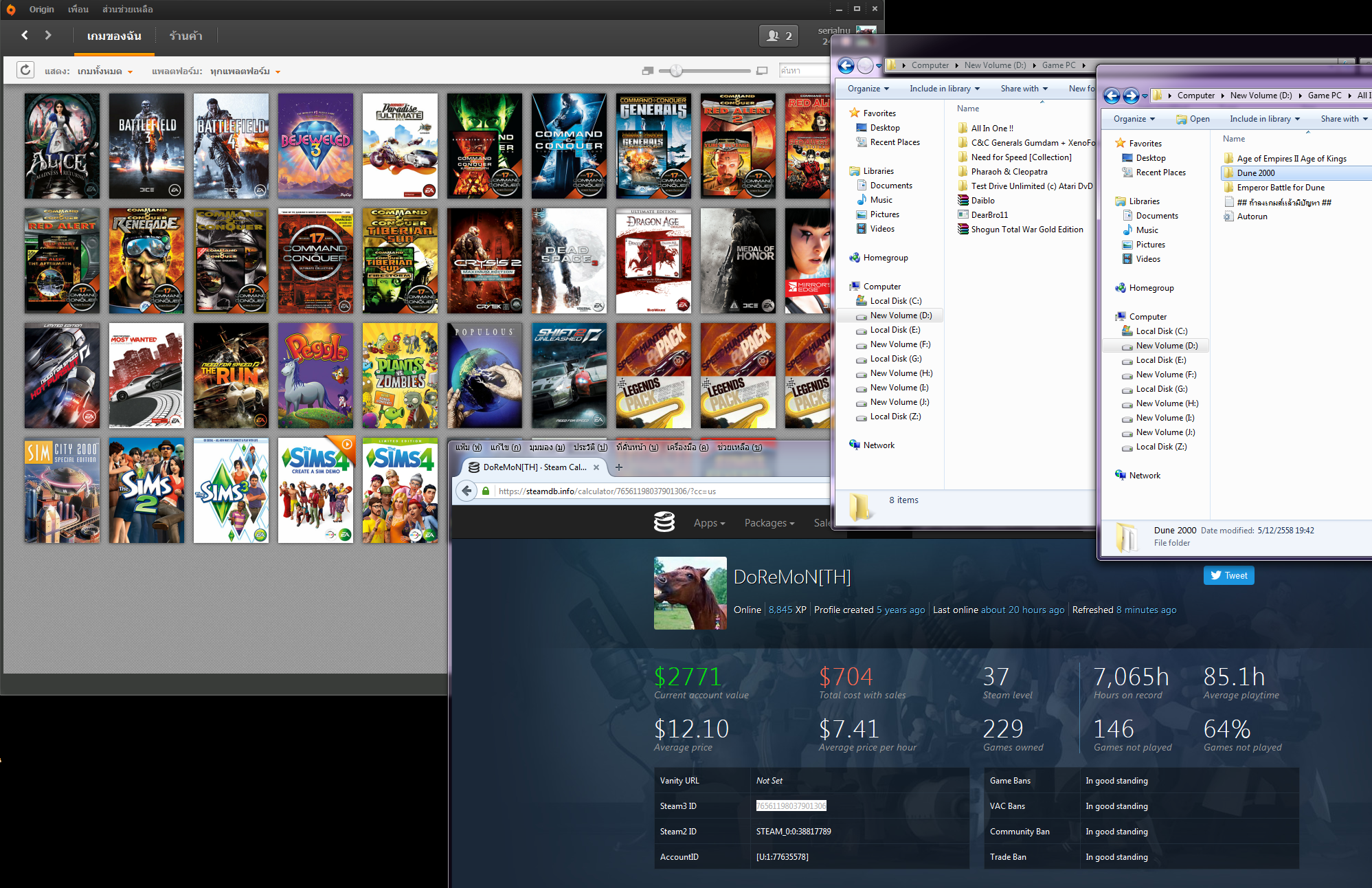Open new browser tab with plus icon

pyautogui.click(x=618, y=467)
